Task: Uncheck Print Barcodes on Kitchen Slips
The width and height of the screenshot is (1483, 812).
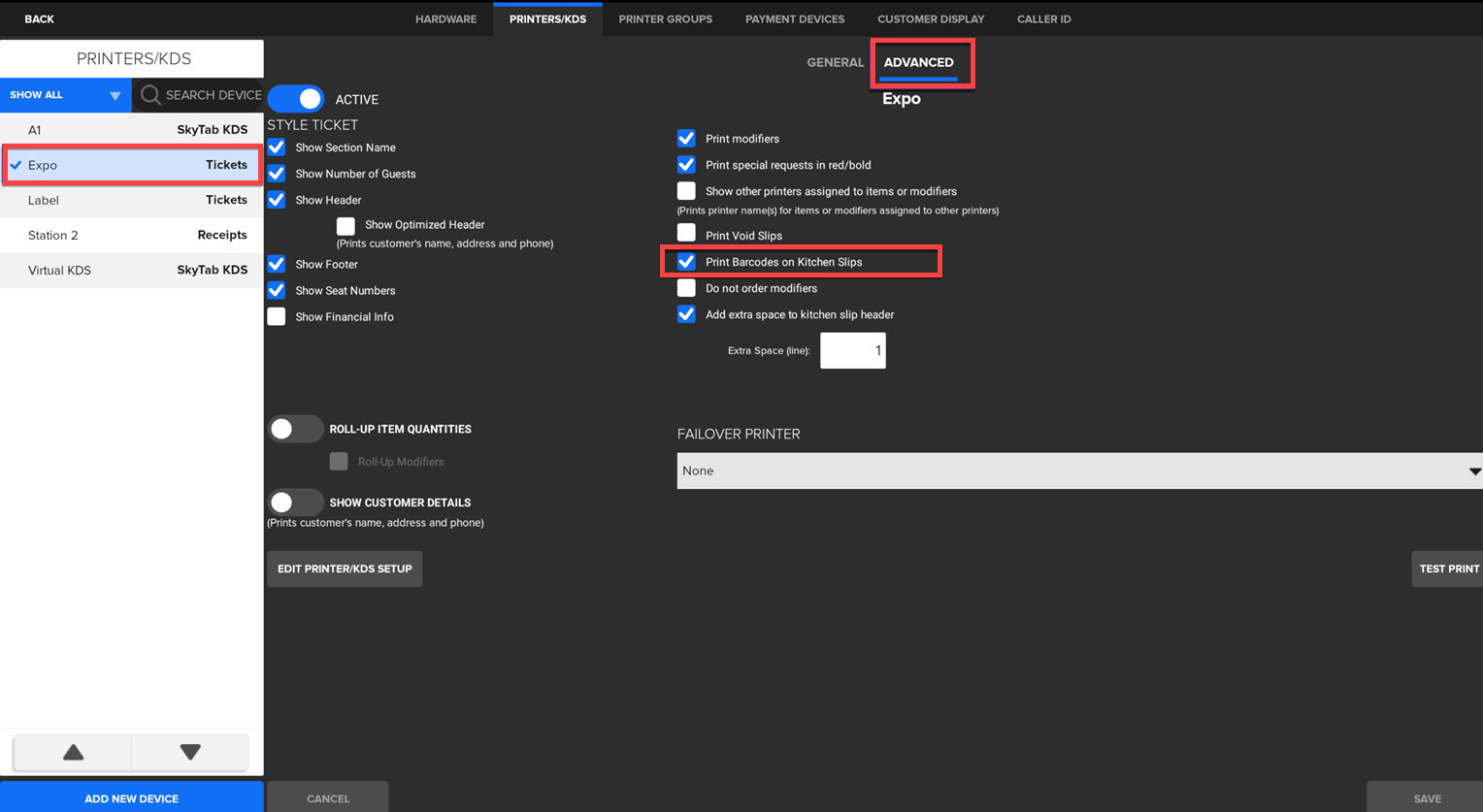Action: [686, 262]
